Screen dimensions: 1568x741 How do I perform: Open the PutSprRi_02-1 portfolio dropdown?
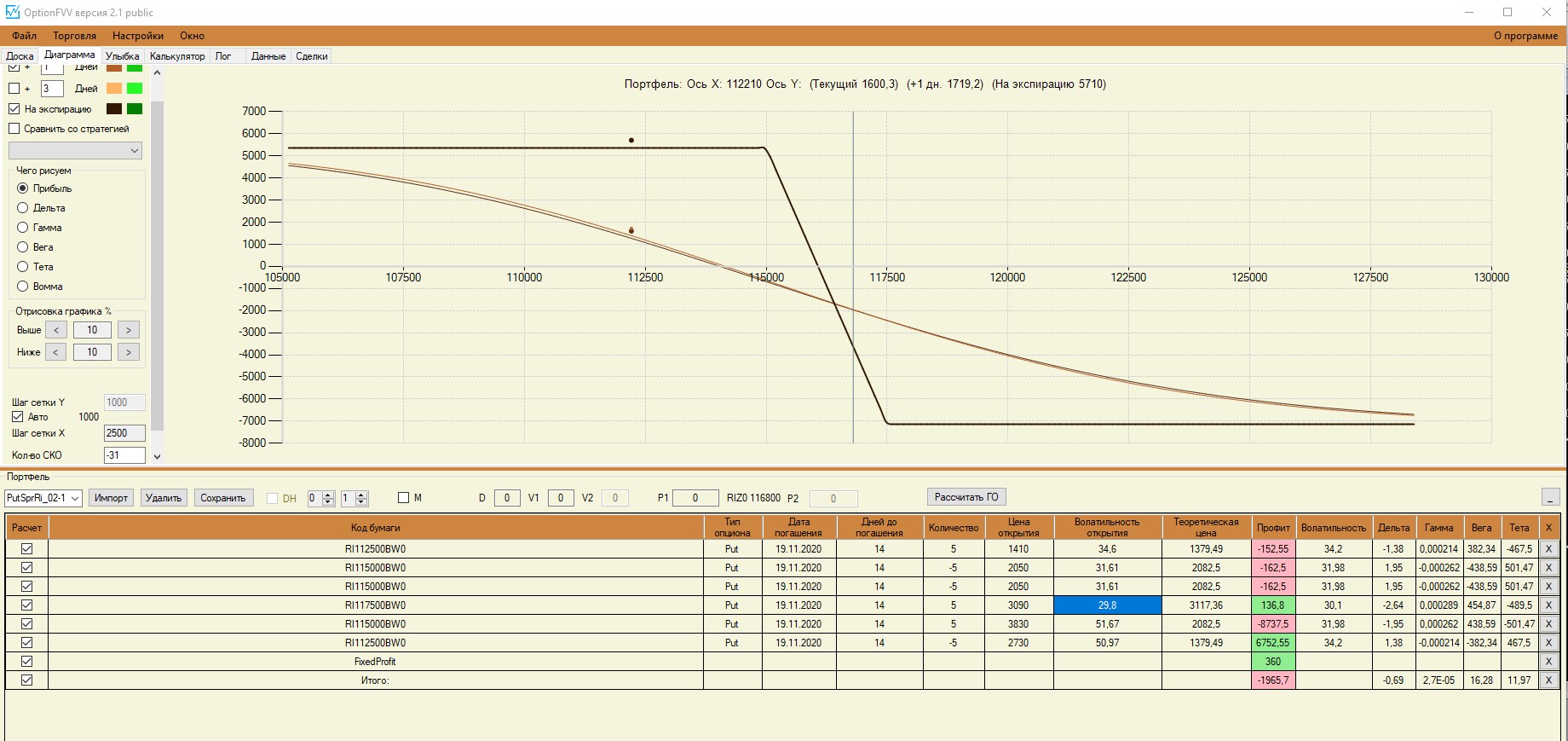[x=43, y=498]
